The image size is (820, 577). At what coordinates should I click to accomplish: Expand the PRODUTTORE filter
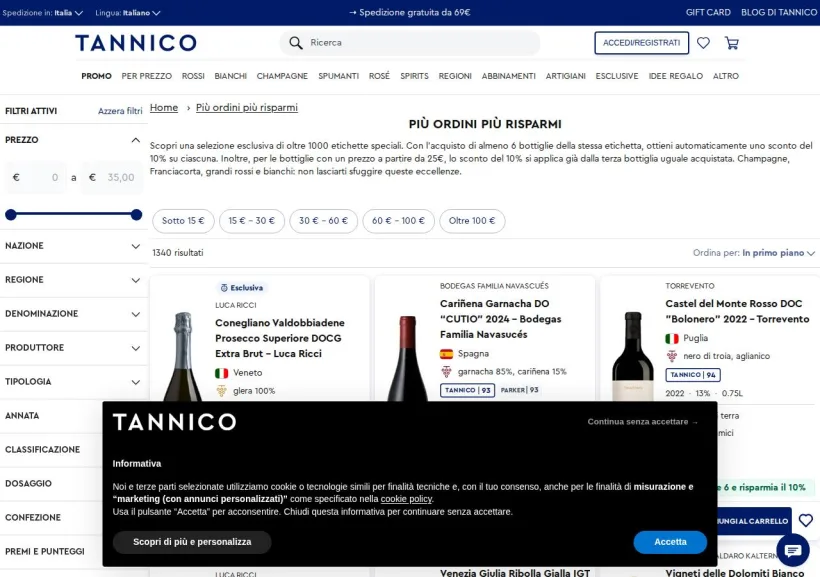click(x=73, y=348)
